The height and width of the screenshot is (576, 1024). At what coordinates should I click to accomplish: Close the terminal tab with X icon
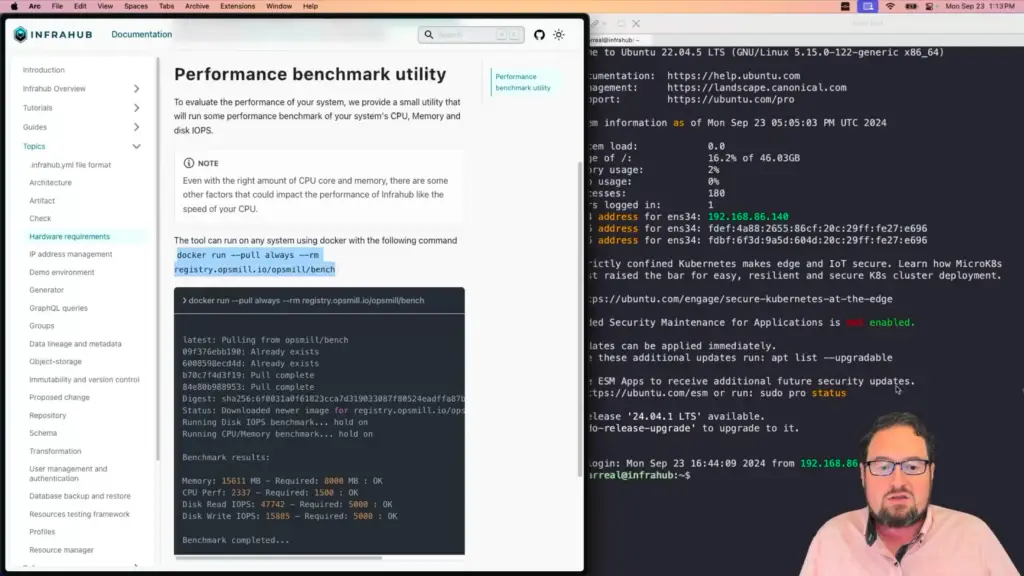point(636,24)
